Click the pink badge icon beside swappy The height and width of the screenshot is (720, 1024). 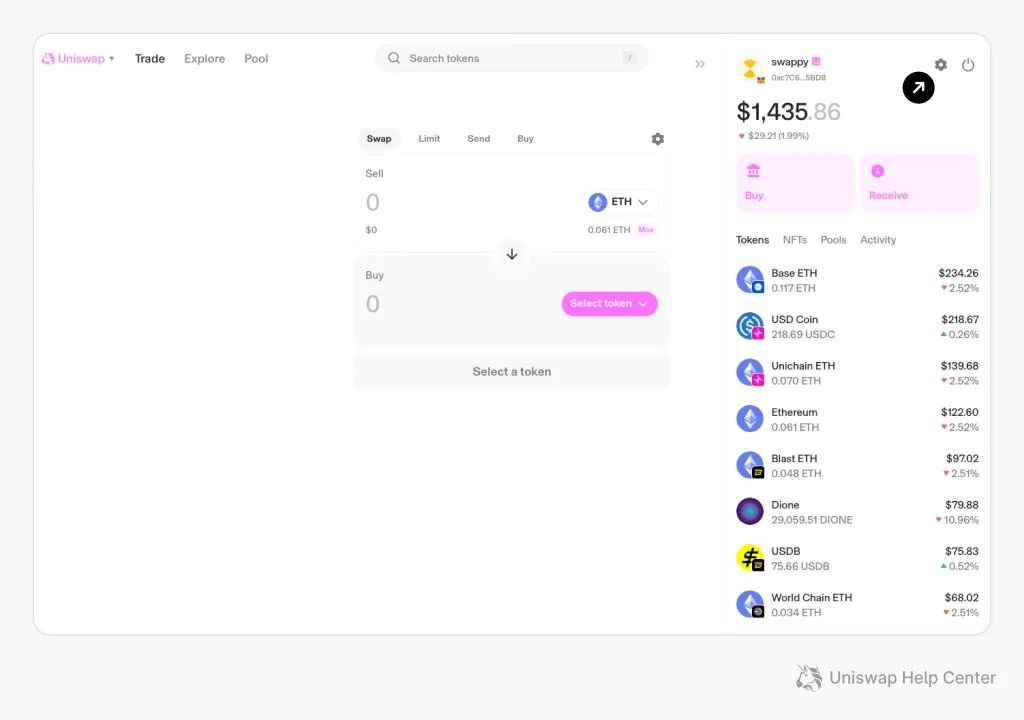click(816, 61)
